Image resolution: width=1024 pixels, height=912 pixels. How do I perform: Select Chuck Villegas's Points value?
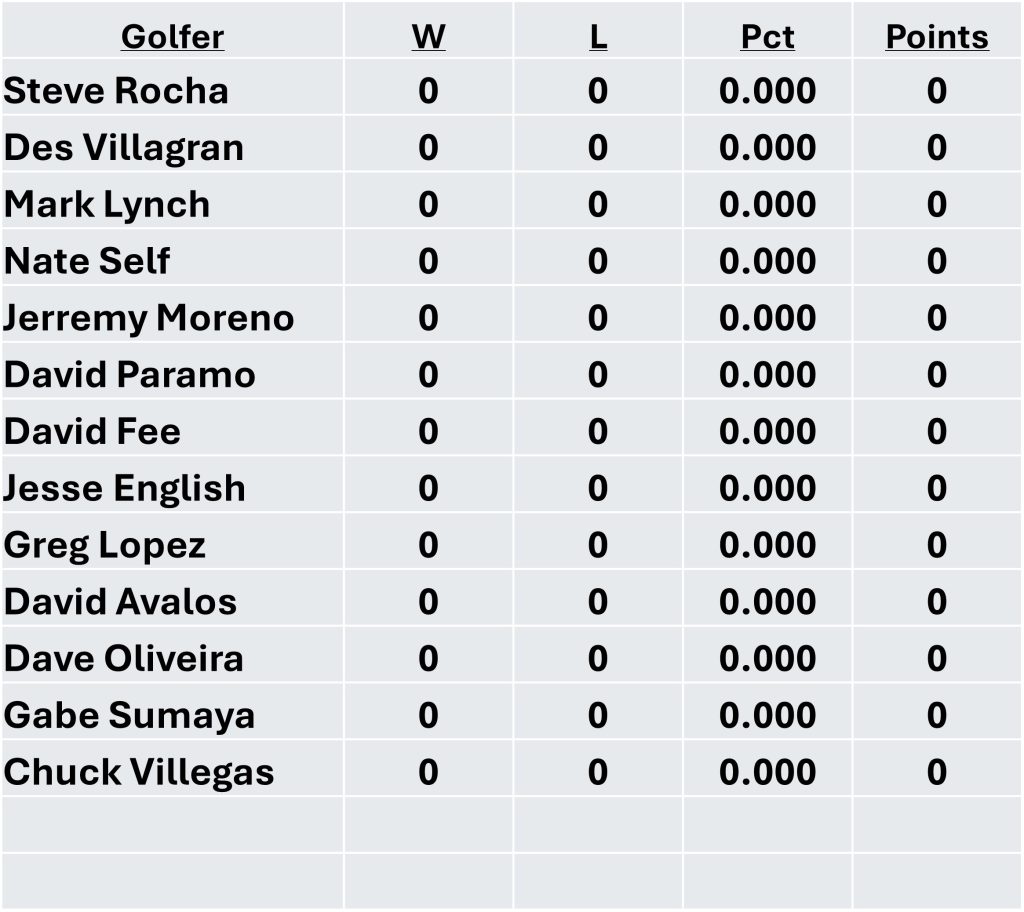937,773
